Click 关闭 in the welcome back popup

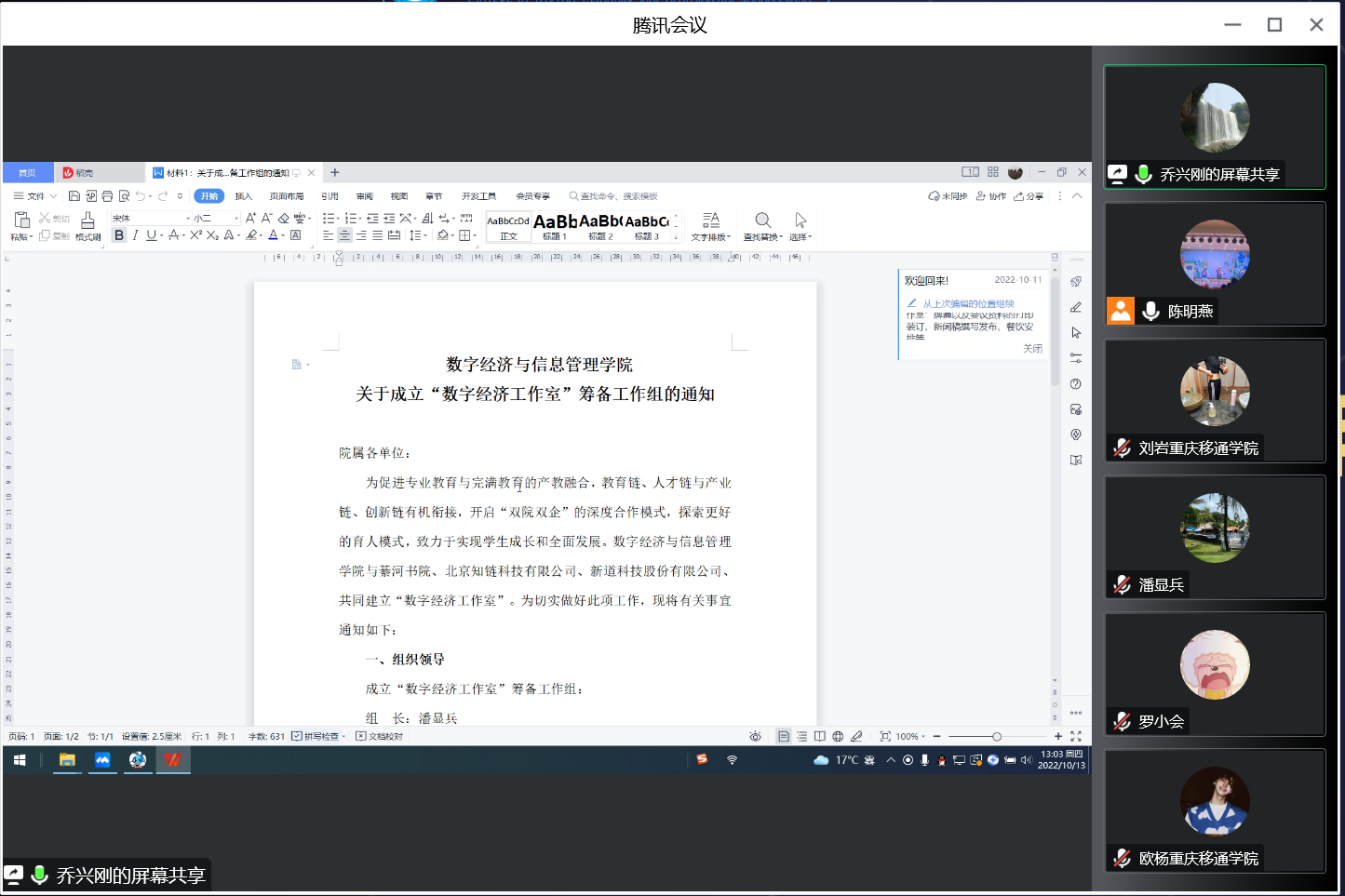[1032, 348]
